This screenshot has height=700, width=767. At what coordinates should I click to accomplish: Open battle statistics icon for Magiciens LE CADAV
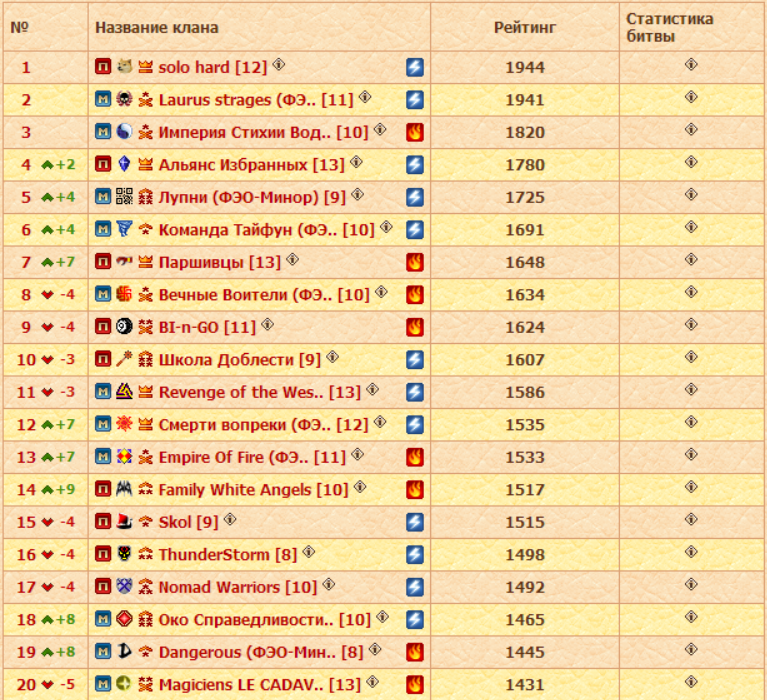click(x=691, y=682)
